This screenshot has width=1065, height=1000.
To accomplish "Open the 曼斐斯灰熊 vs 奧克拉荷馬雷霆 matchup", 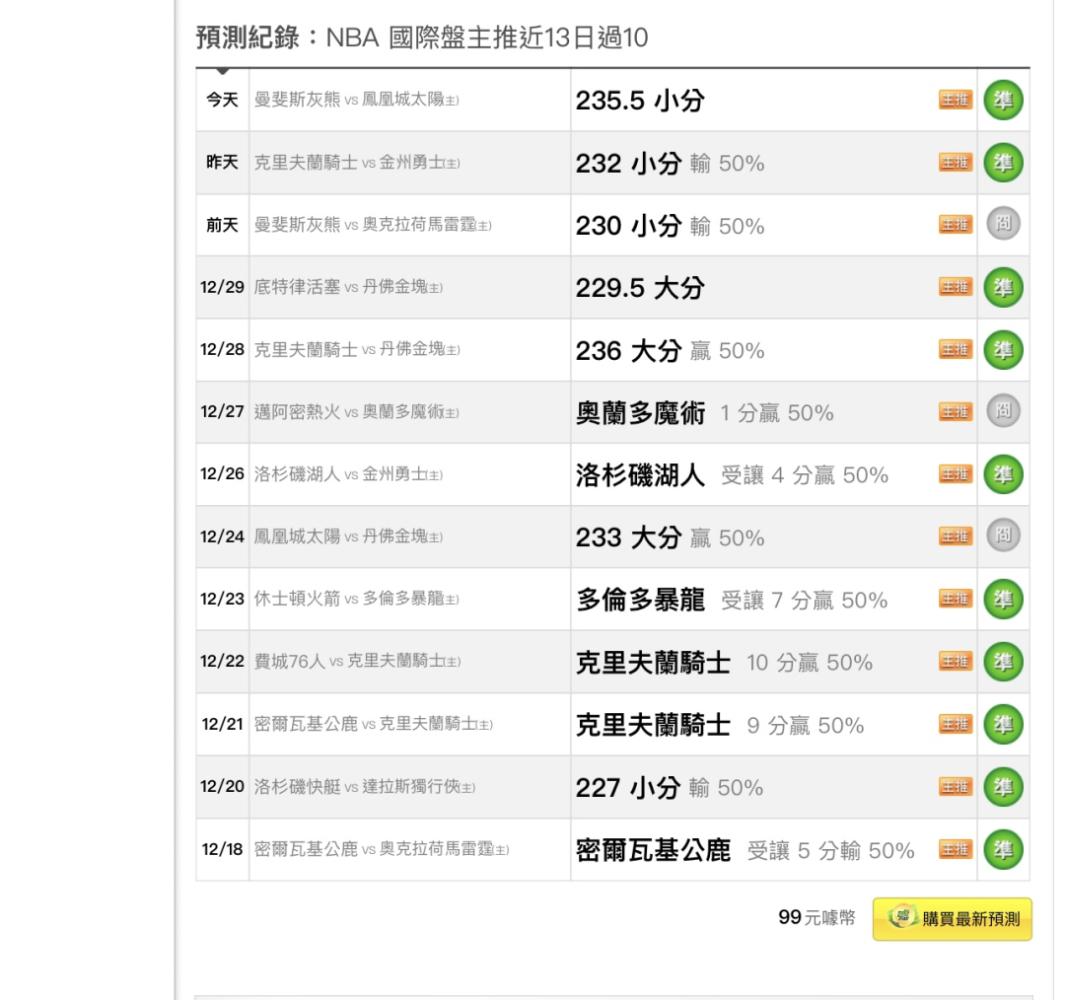I will click(373, 224).
